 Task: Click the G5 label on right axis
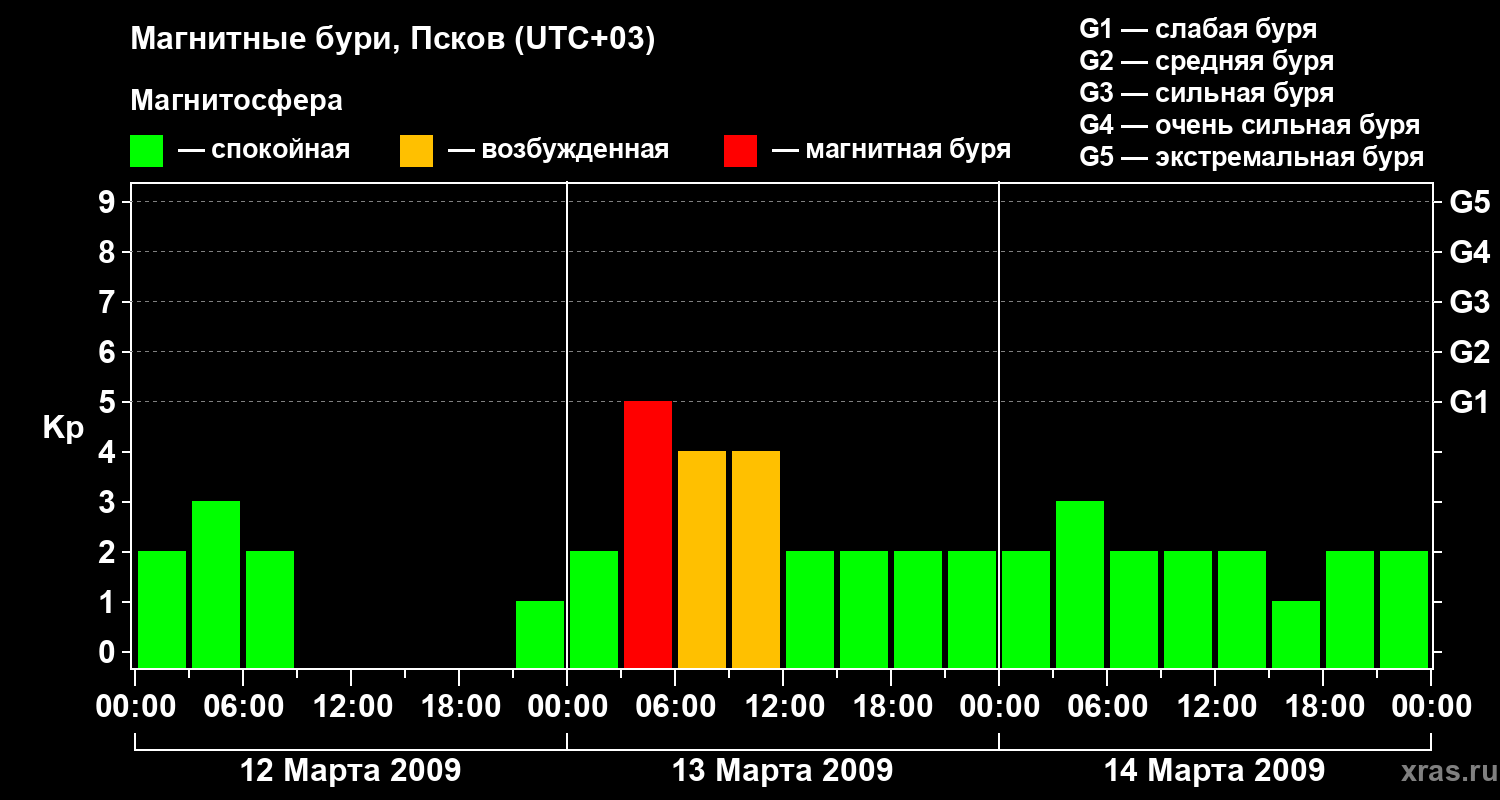(x=1469, y=203)
